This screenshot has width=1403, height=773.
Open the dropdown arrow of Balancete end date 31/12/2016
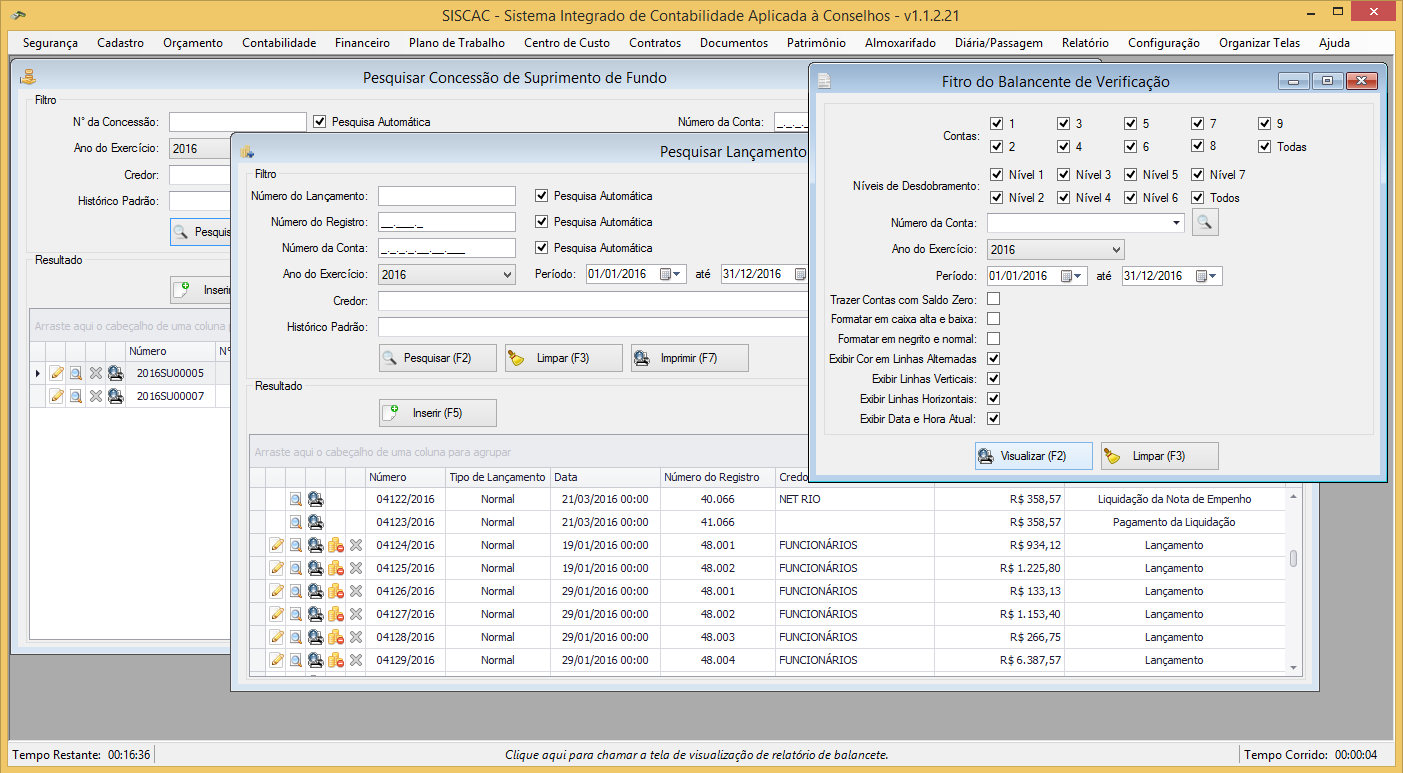coord(1213,277)
